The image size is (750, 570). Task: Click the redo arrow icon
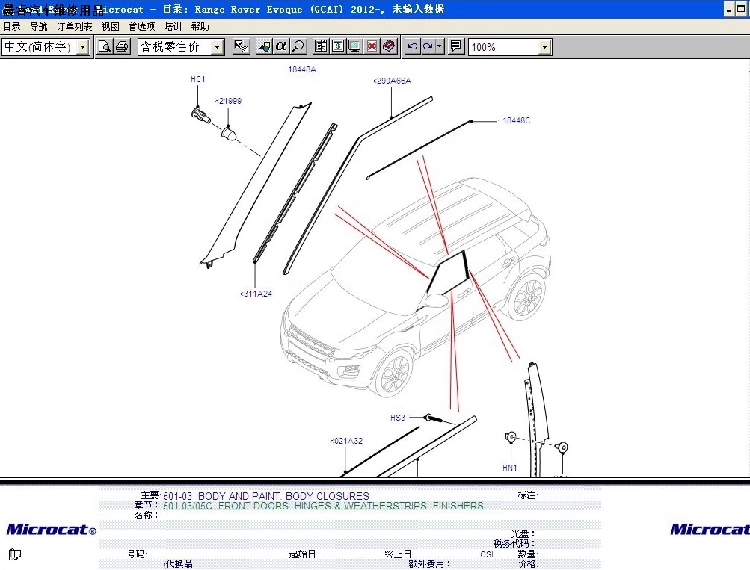click(x=428, y=46)
